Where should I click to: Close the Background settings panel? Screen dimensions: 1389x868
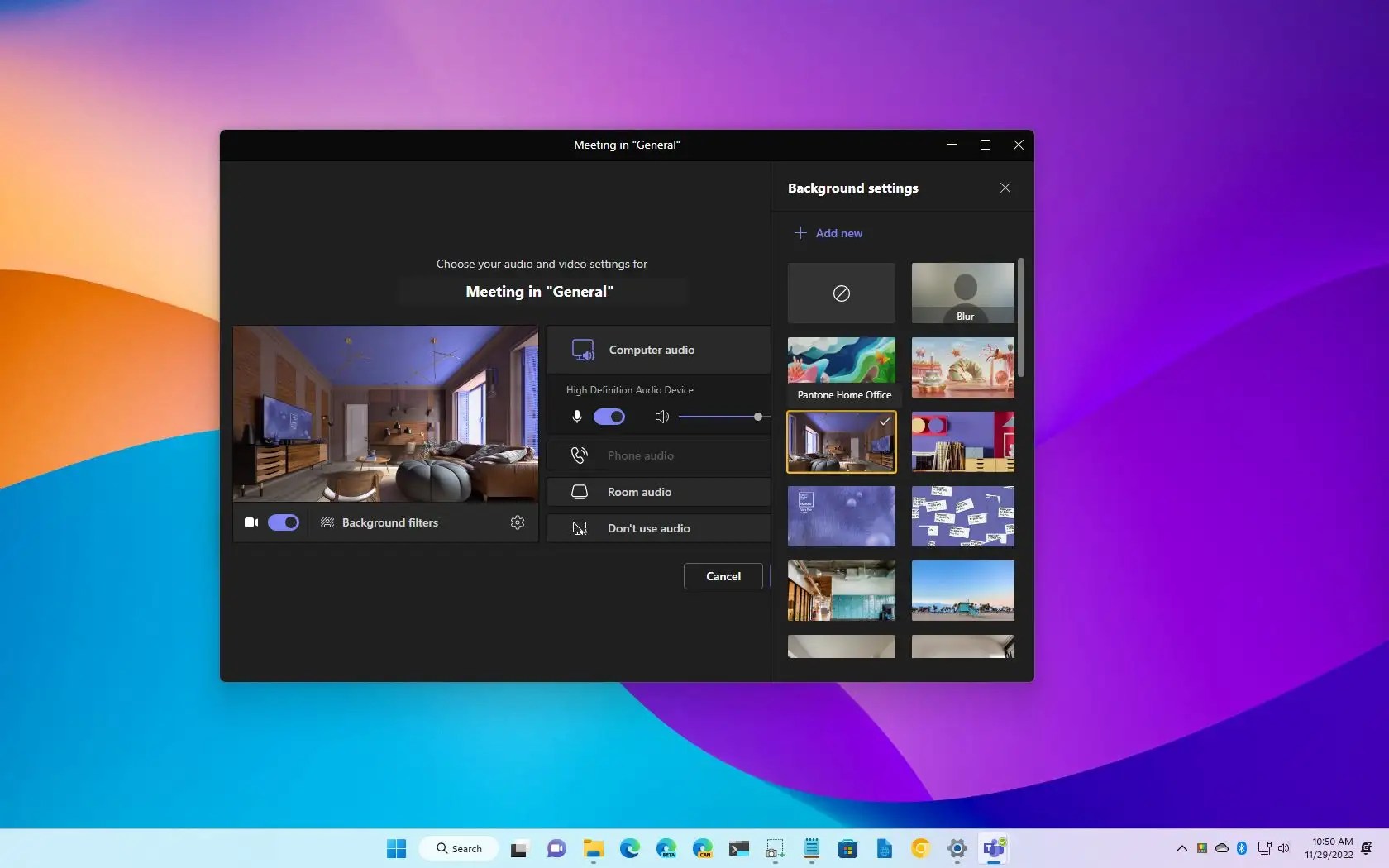click(1005, 188)
